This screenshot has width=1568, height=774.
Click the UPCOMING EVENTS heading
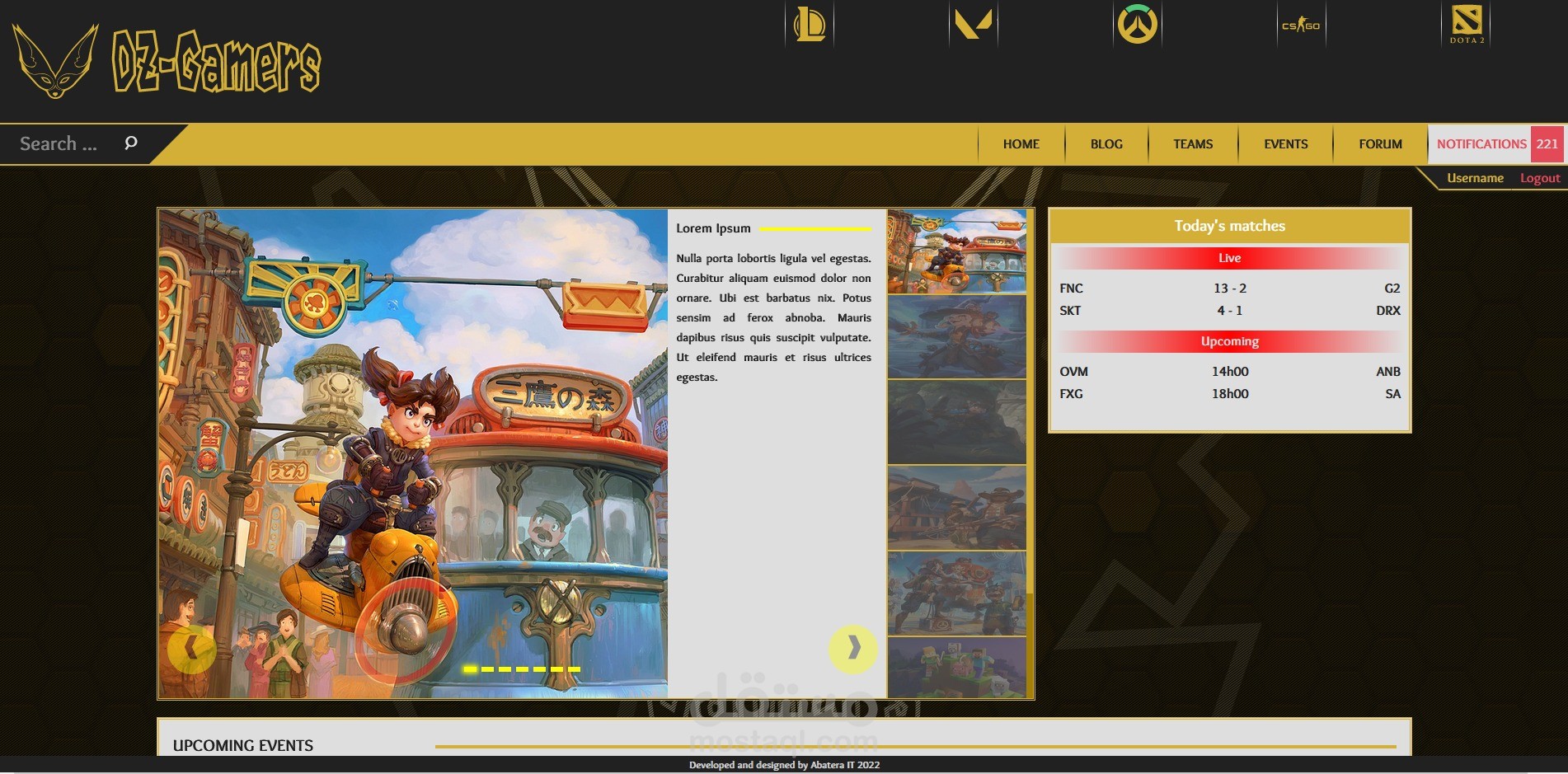coord(243,745)
